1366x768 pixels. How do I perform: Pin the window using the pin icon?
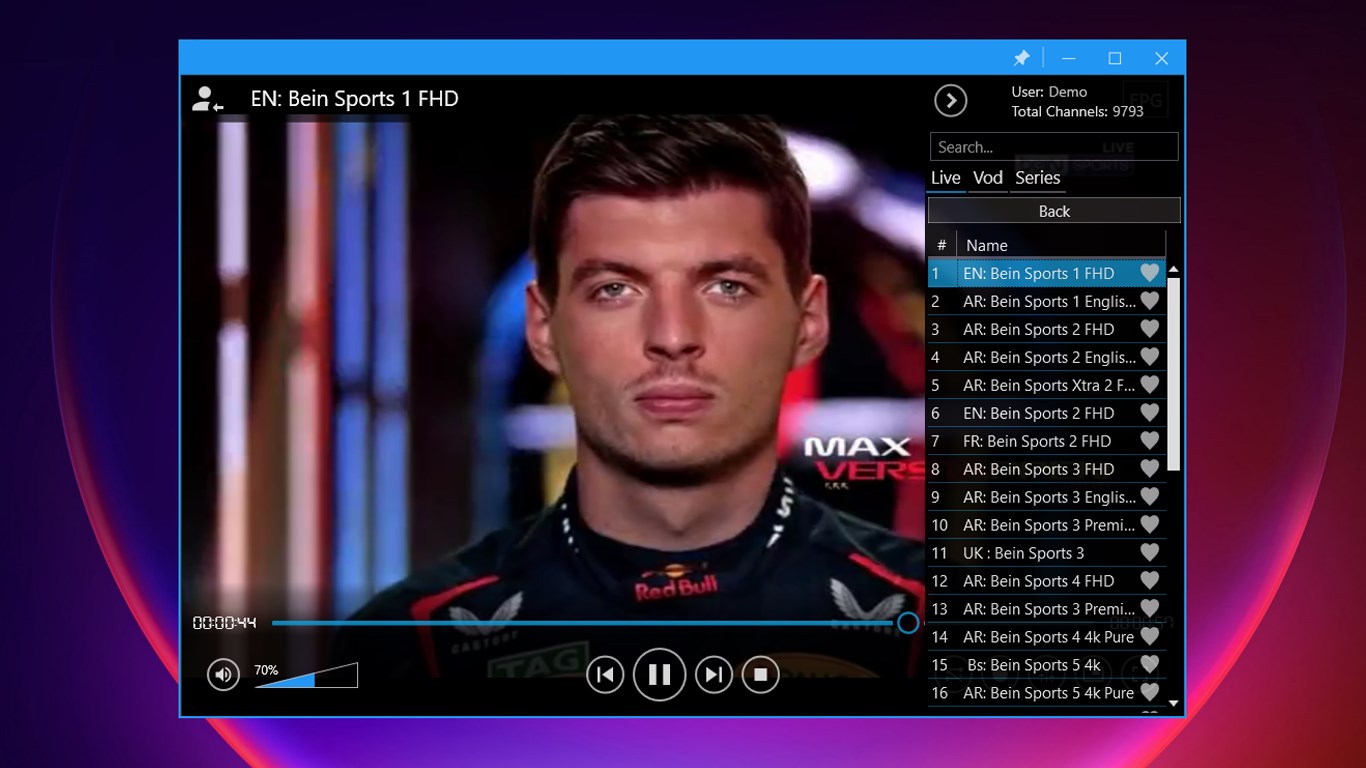[1022, 58]
